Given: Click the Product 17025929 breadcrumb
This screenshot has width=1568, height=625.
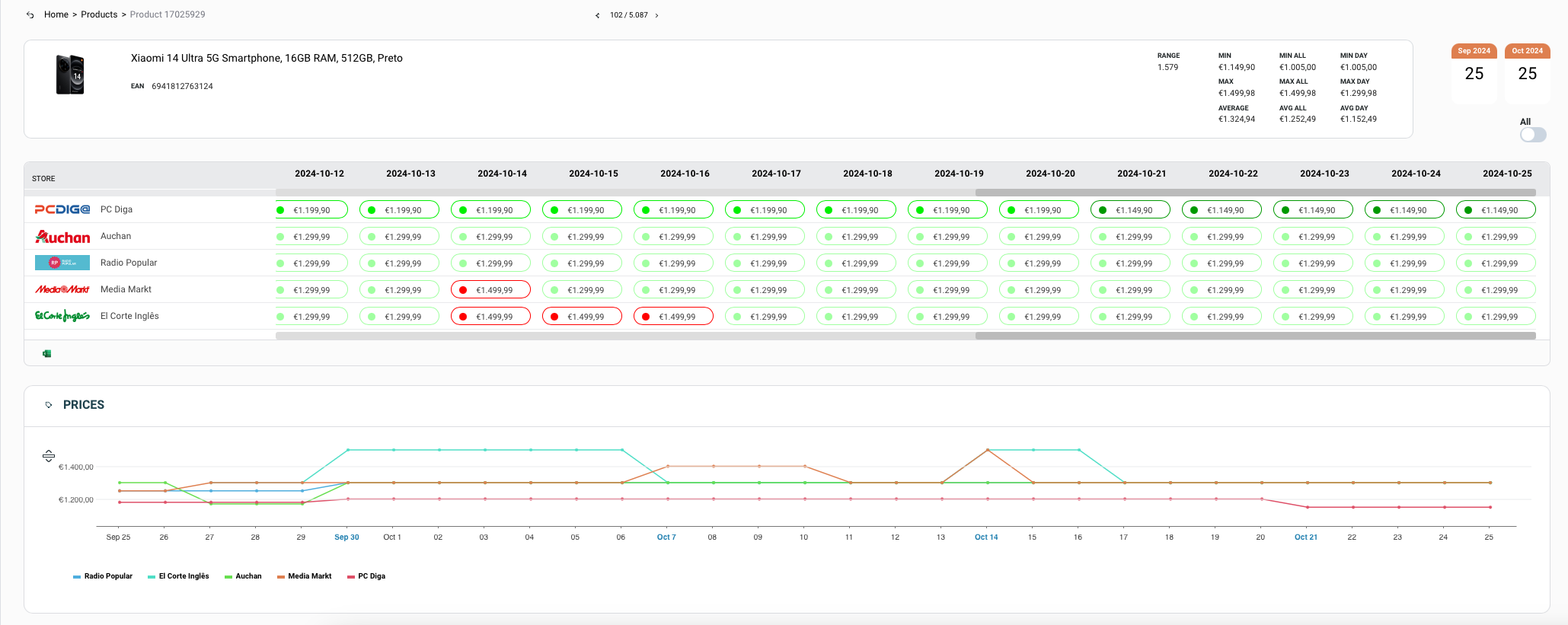Looking at the screenshot, I should pyautogui.click(x=168, y=14).
